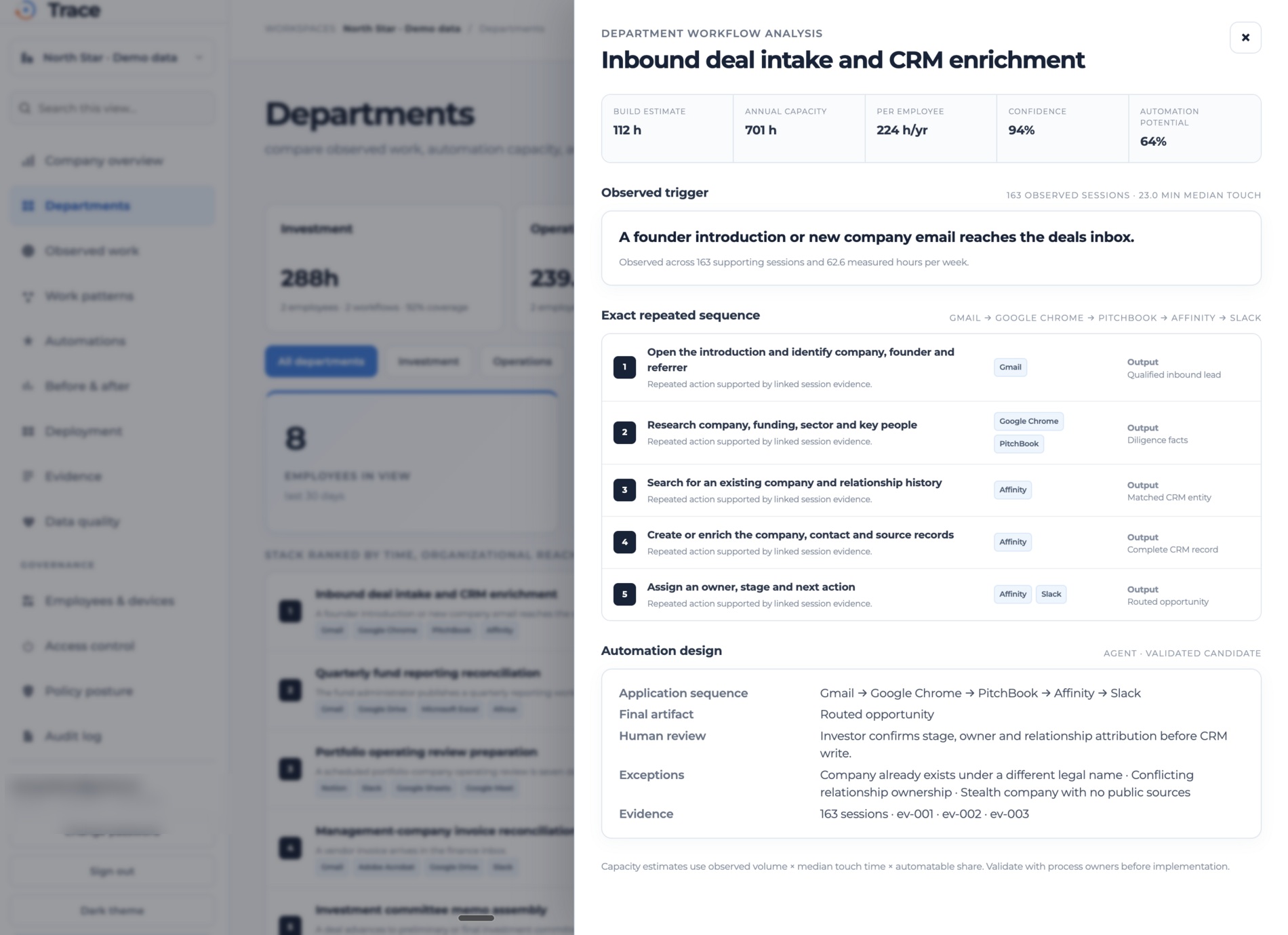Click the Sign out button
Viewport: 1288px width, 935px height.
[112, 871]
